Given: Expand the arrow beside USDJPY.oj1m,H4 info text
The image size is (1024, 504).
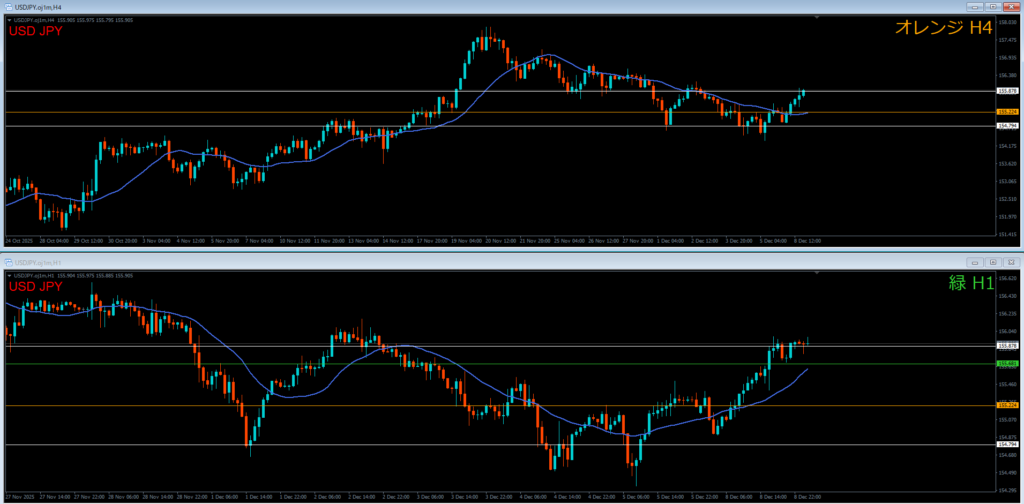Looking at the screenshot, I should (x=8, y=19).
